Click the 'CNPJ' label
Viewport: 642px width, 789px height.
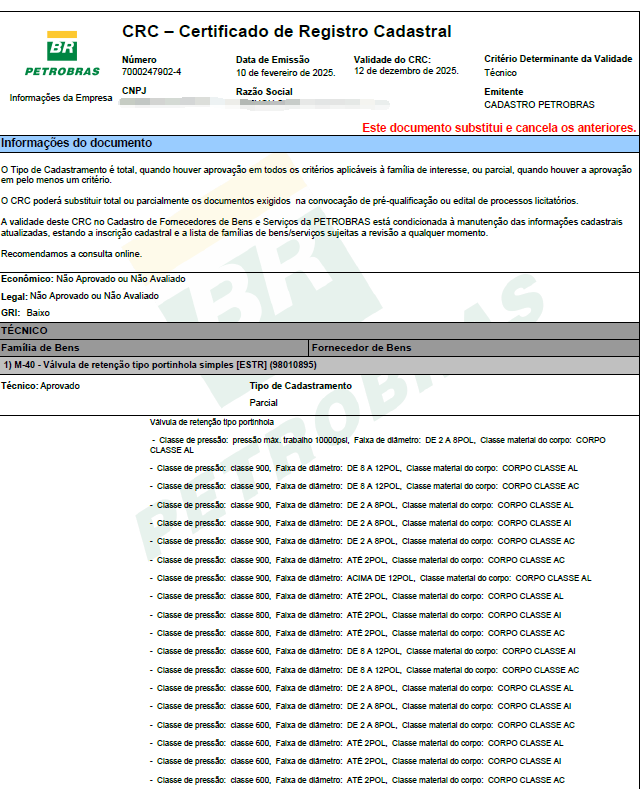(x=134, y=91)
